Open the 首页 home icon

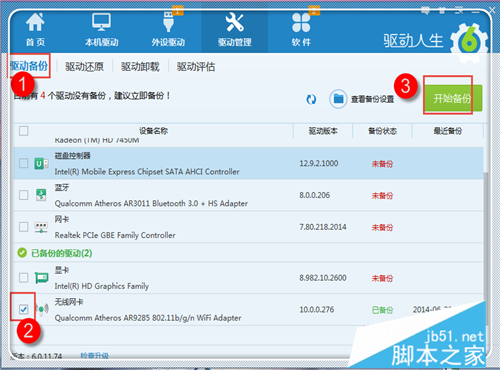[x=35, y=22]
